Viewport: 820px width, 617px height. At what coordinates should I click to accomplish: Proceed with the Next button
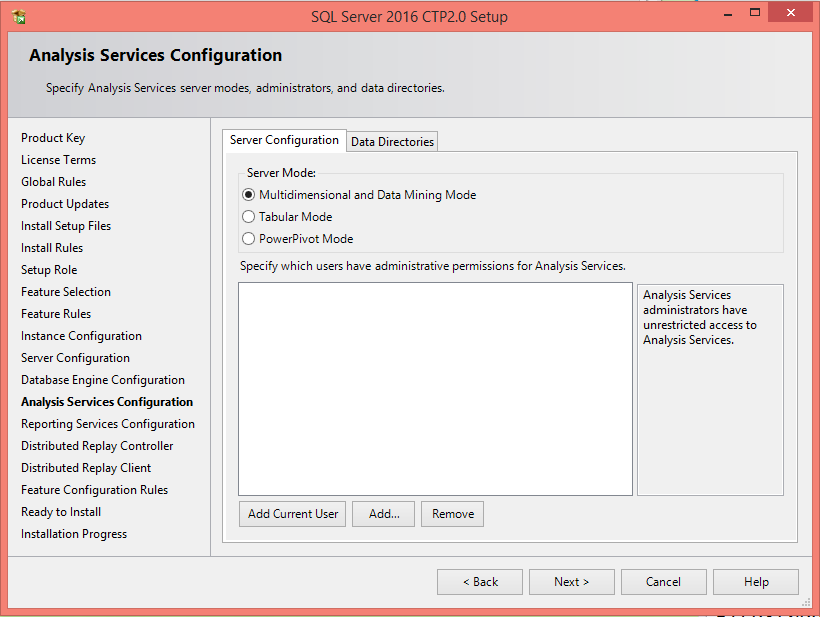click(572, 582)
